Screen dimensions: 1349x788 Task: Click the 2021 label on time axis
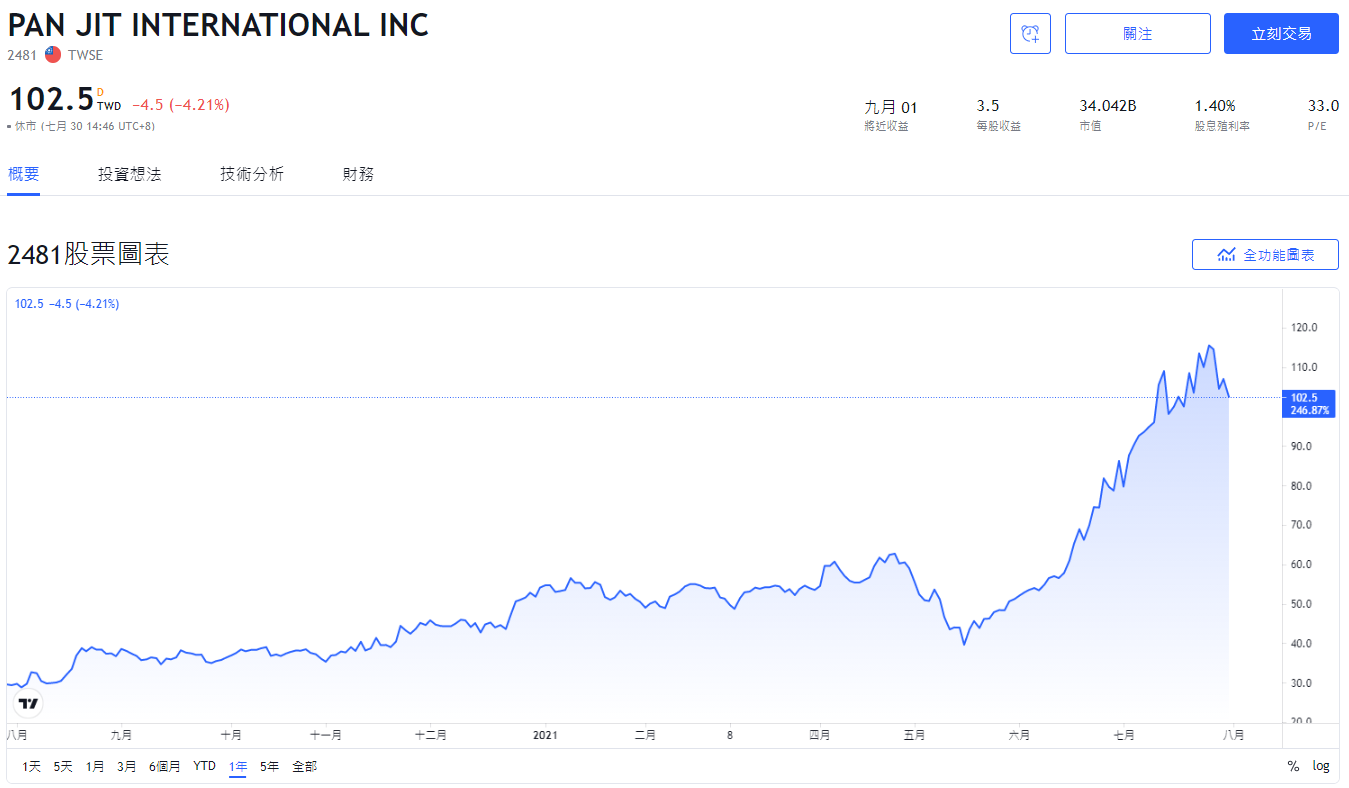[x=545, y=735]
